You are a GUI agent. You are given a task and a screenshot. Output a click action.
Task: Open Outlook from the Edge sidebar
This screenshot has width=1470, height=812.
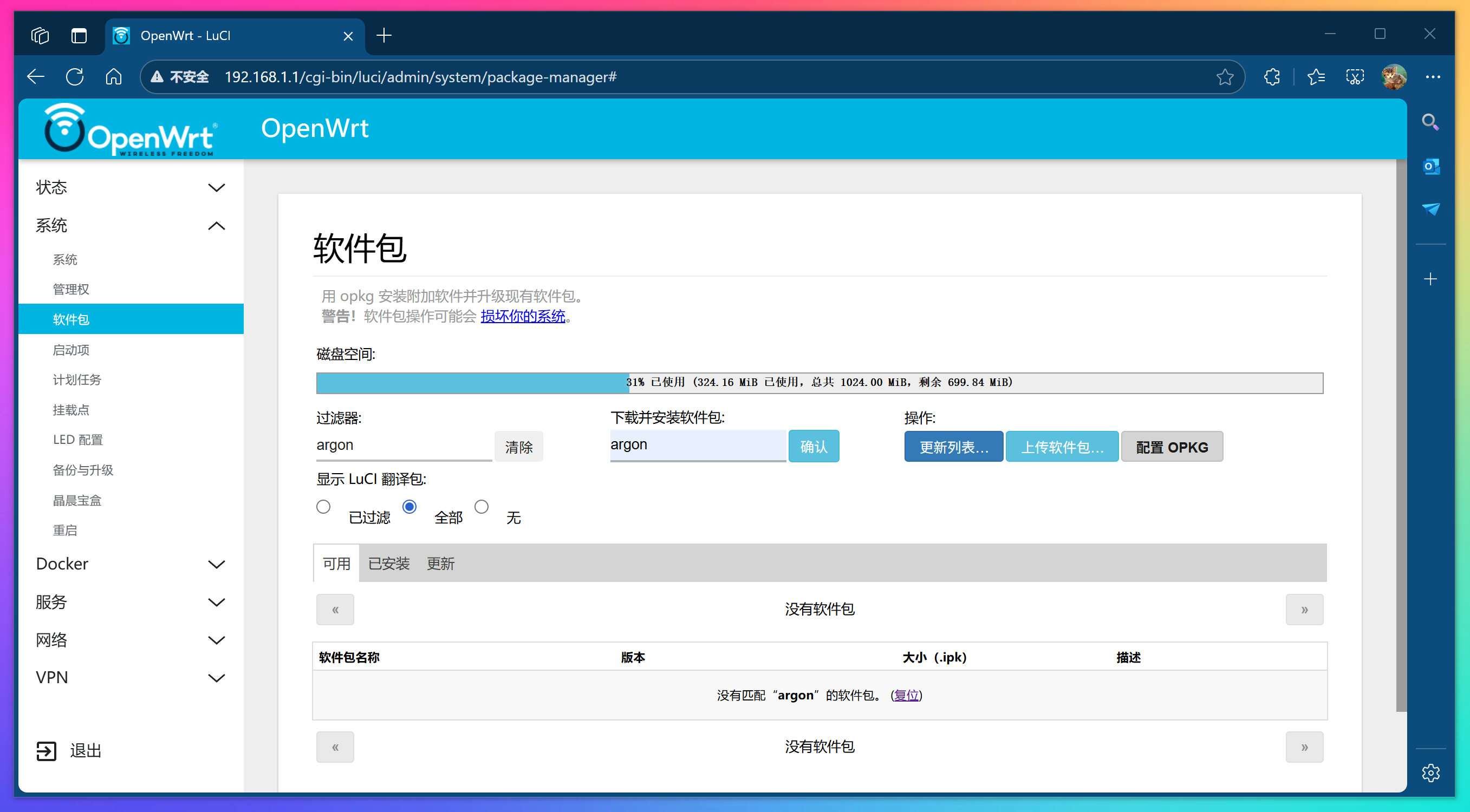(x=1431, y=166)
